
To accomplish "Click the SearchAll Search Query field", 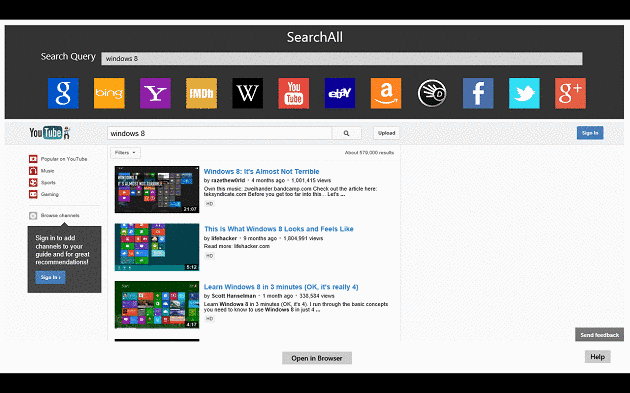I will tap(342, 59).
